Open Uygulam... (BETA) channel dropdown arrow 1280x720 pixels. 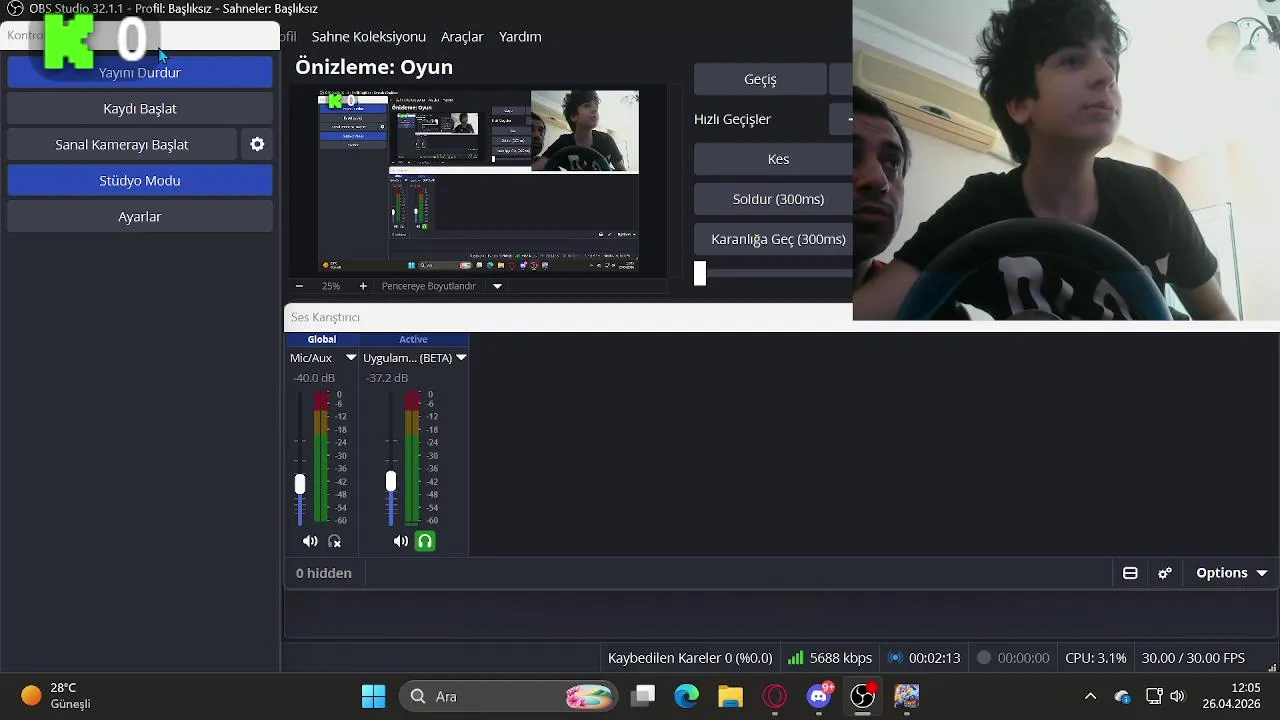tap(461, 357)
